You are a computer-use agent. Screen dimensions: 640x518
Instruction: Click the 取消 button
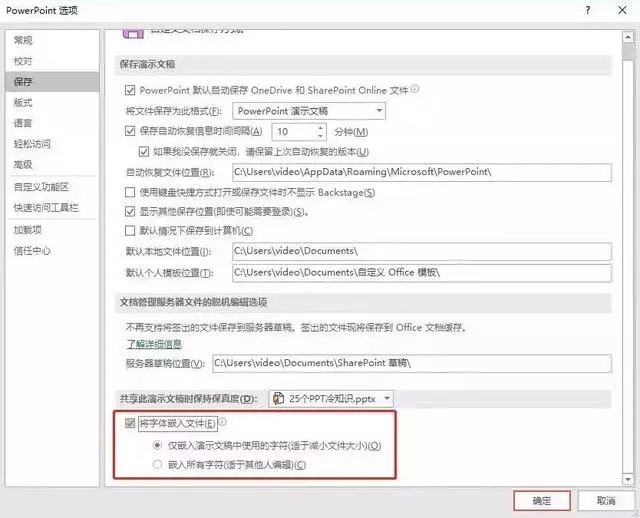[606, 500]
